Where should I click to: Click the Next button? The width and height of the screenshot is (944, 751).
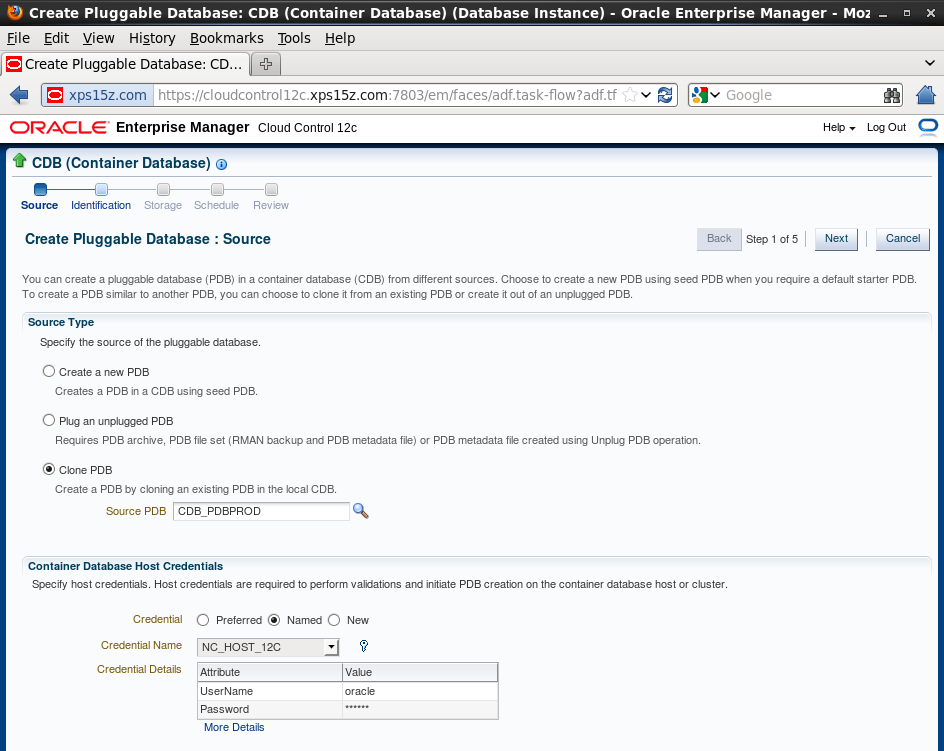click(x=836, y=238)
